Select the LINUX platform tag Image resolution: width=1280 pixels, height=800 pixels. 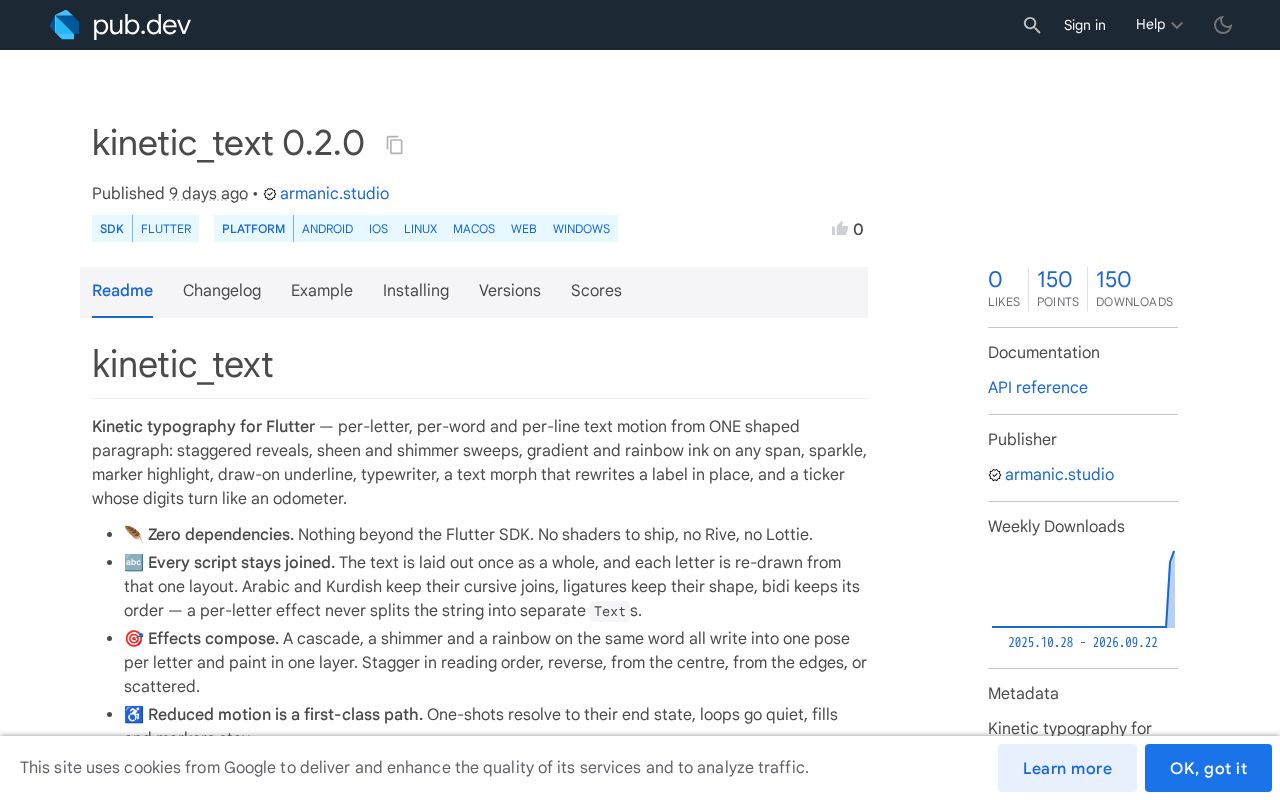point(420,229)
